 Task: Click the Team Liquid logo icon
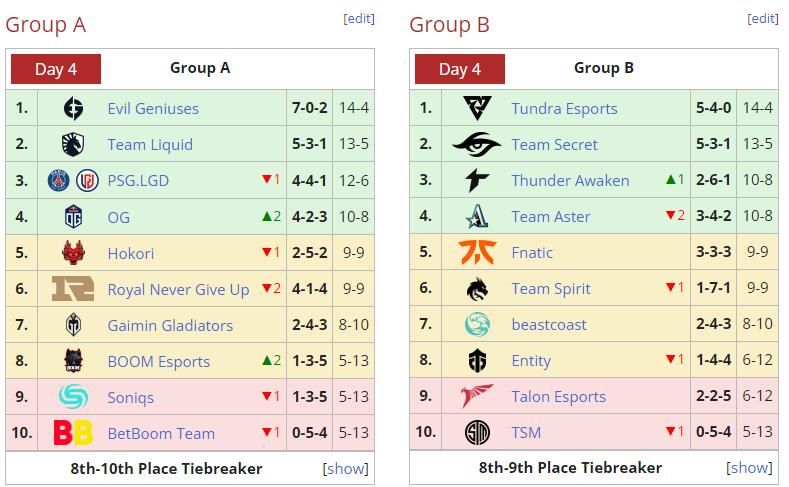click(73, 145)
